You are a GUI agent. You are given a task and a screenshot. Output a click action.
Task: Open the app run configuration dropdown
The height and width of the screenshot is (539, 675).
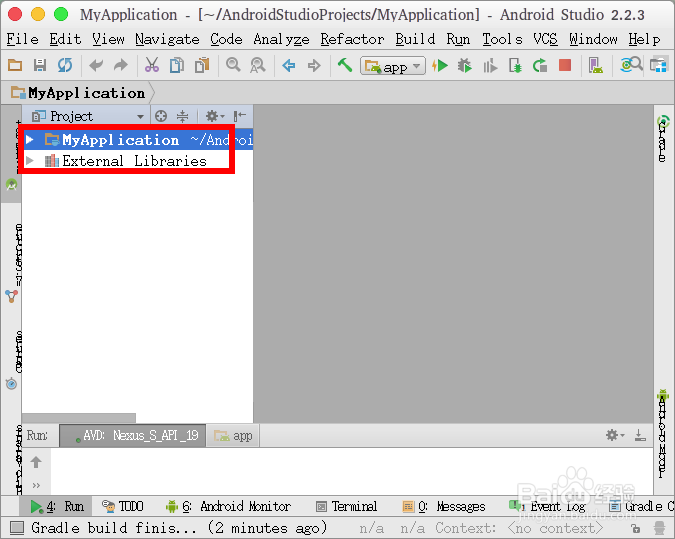(x=393, y=66)
